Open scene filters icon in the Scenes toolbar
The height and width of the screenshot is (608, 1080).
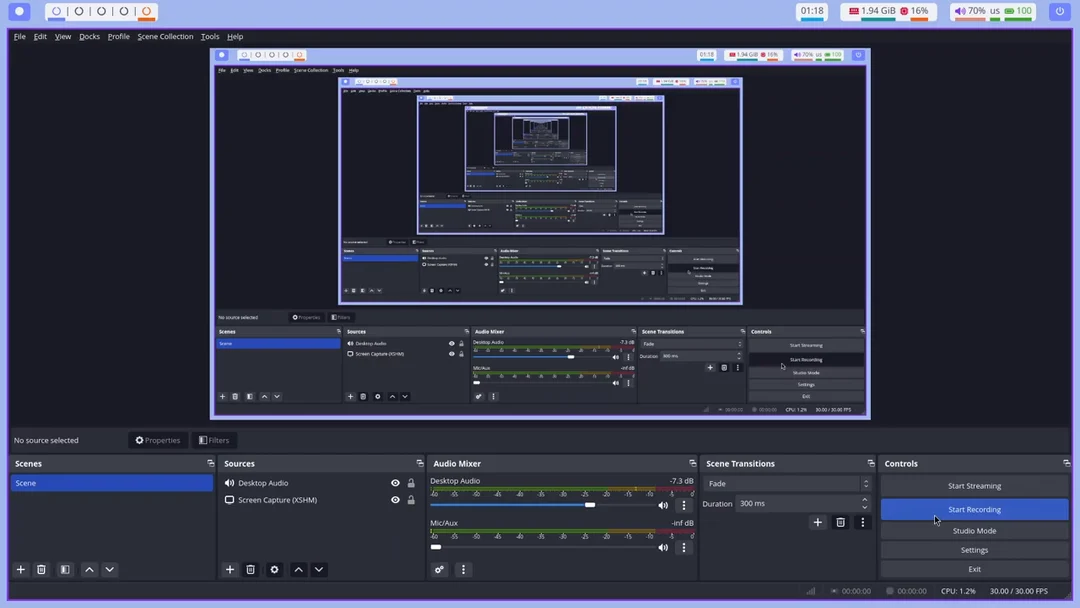coord(65,569)
